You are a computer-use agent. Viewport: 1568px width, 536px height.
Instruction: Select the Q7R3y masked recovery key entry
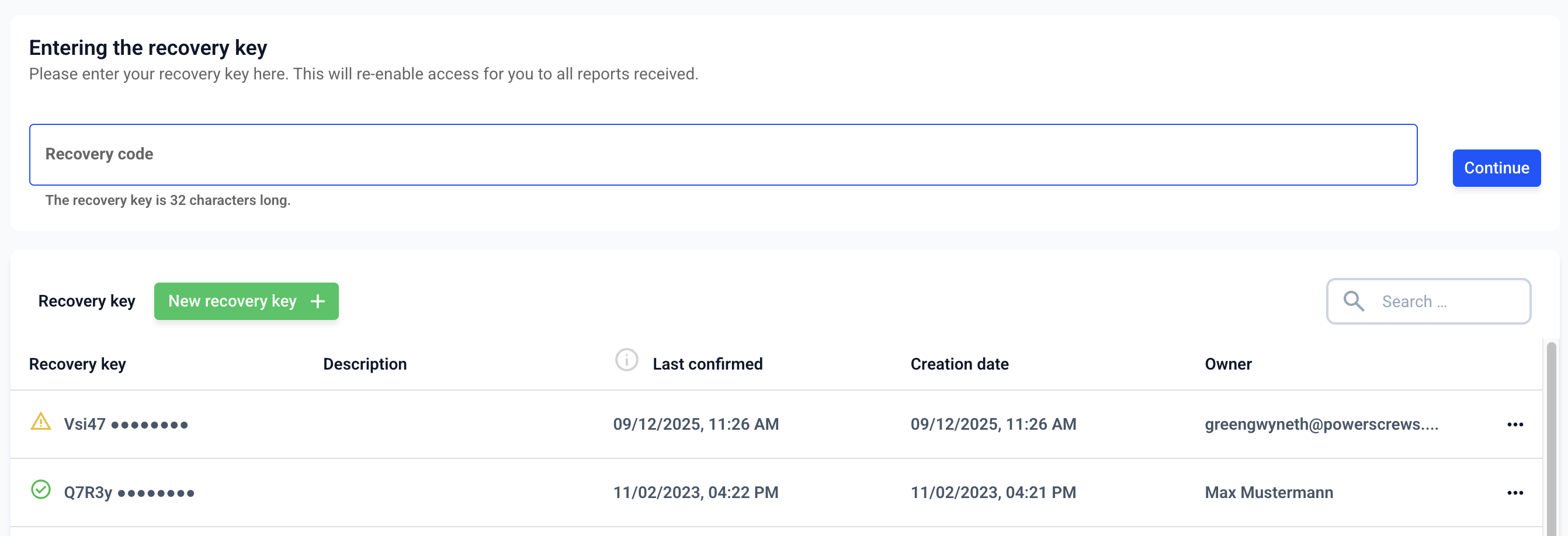tap(129, 493)
